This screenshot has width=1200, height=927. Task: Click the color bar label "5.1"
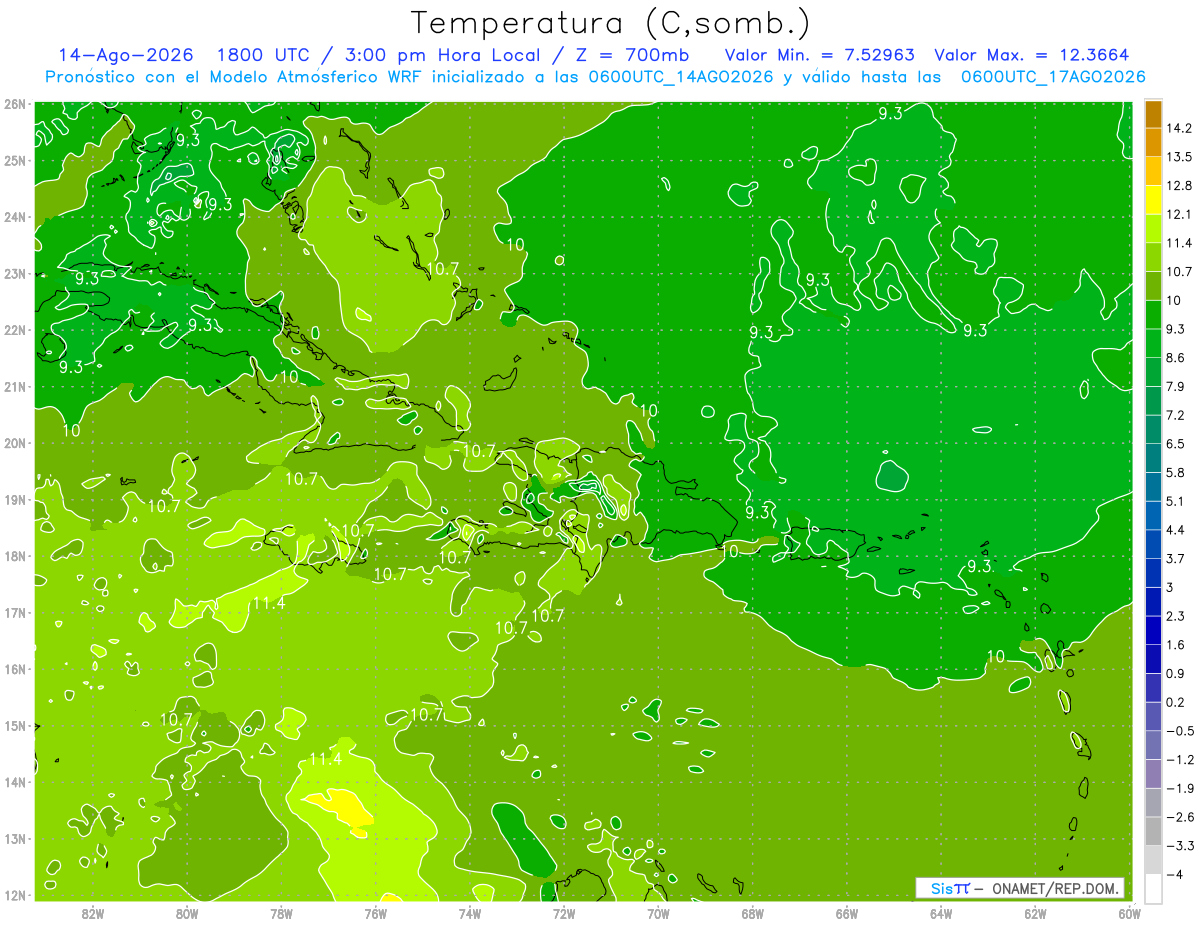tap(1176, 501)
